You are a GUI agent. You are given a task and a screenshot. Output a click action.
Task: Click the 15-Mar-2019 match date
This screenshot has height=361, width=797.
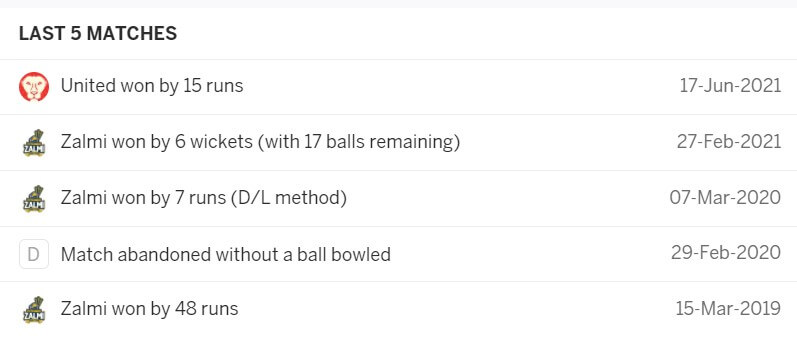pos(728,308)
